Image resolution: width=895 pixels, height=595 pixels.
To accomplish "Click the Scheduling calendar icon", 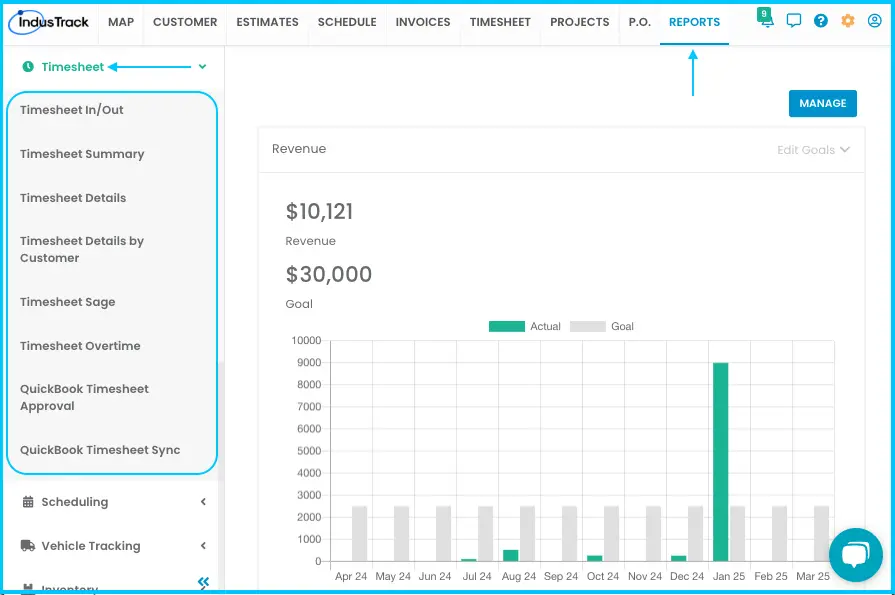I will [x=27, y=502].
